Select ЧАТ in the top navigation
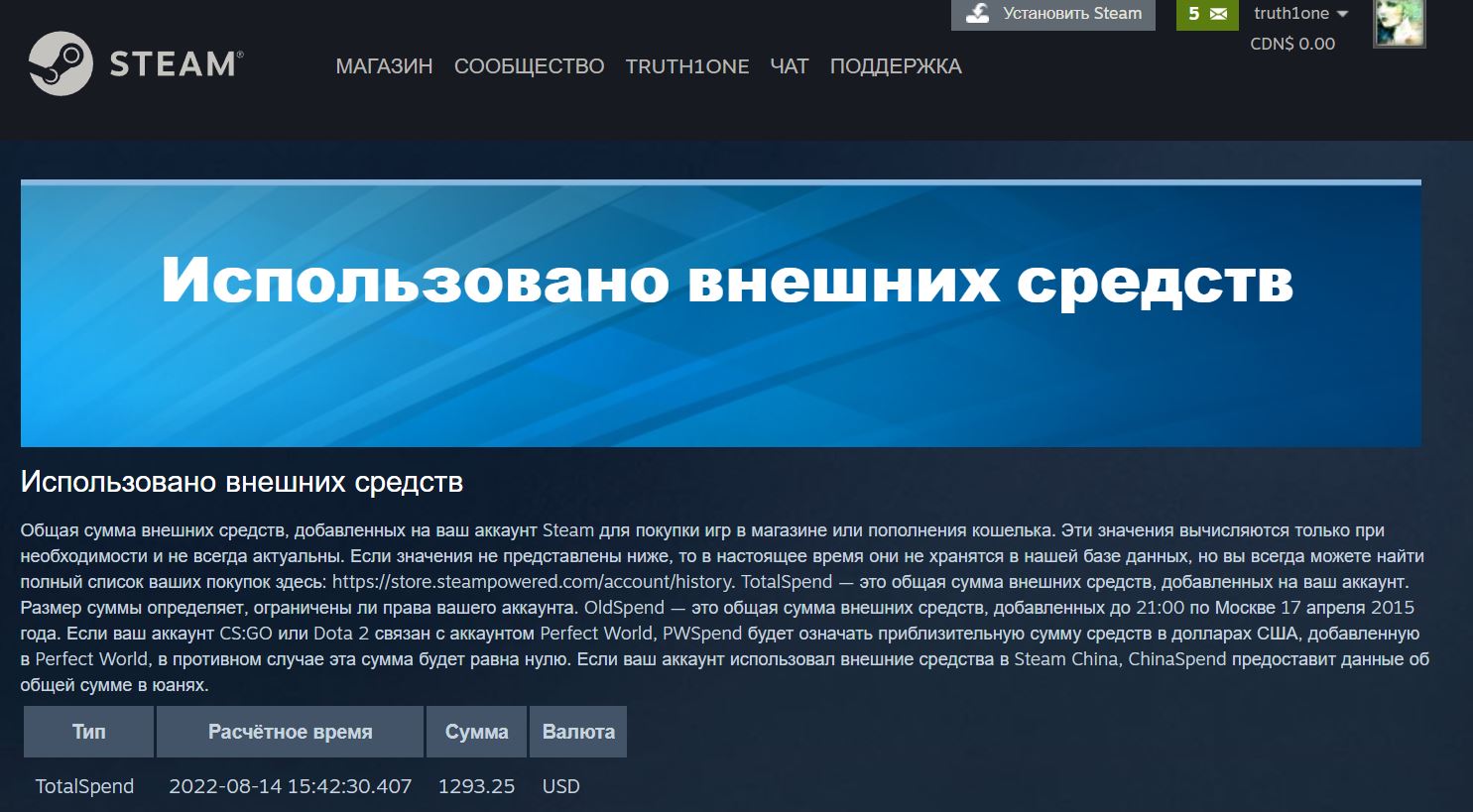The height and width of the screenshot is (812, 1473). pyautogui.click(x=789, y=66)
